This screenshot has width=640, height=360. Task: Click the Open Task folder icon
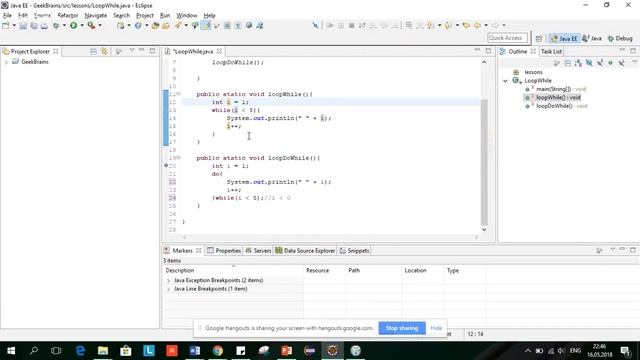point(166,25)
